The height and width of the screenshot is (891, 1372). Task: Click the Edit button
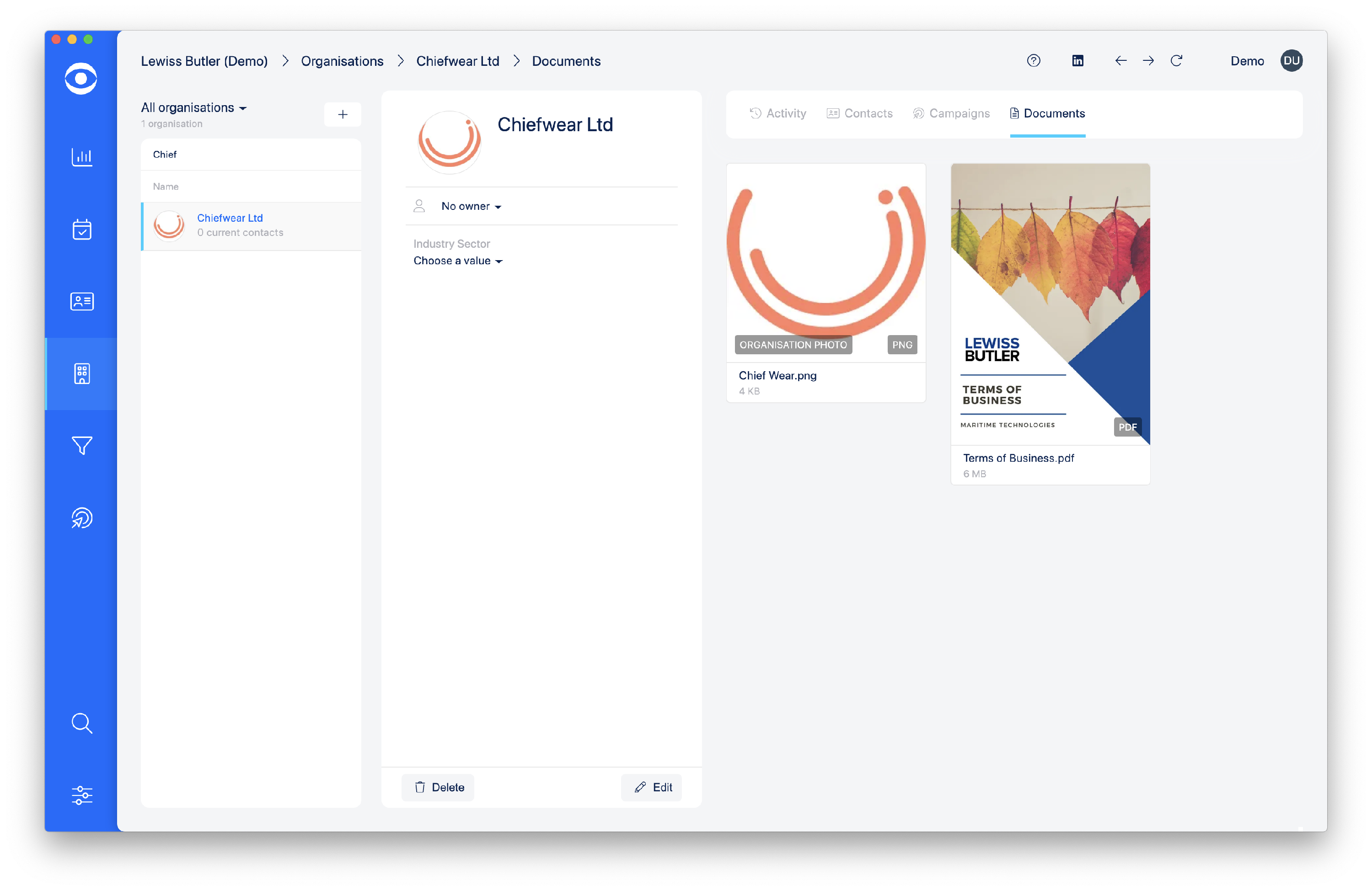(651, 787)
